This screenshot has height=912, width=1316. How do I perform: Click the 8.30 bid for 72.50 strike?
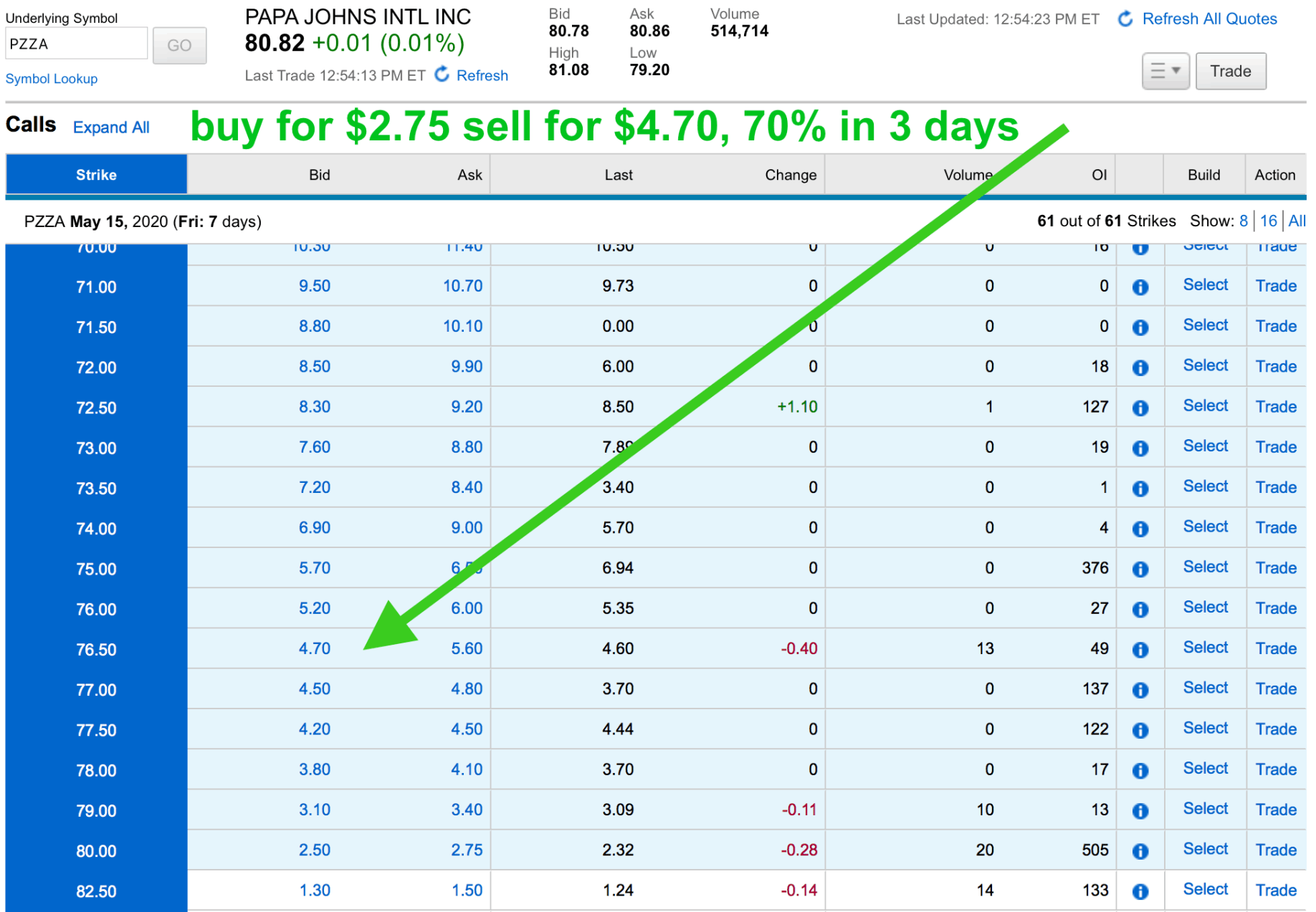point(315,407)
